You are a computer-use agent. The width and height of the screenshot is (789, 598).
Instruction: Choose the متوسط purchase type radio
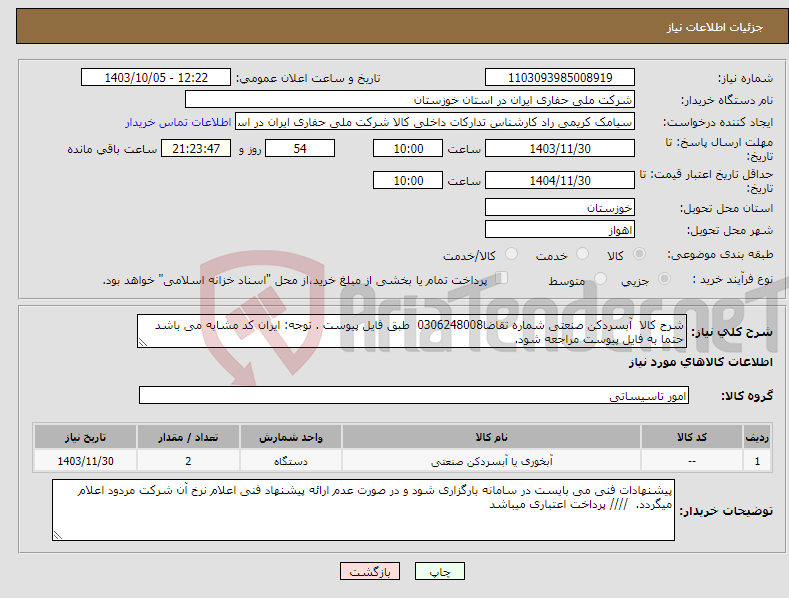(x=600, y=278)
